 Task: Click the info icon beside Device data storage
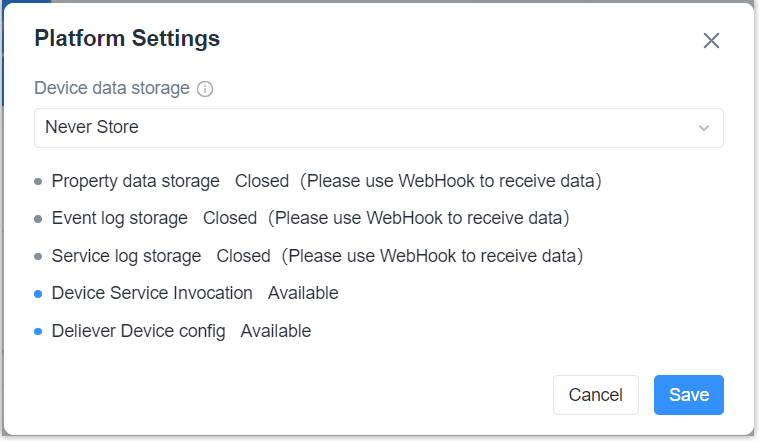(205, 89)
